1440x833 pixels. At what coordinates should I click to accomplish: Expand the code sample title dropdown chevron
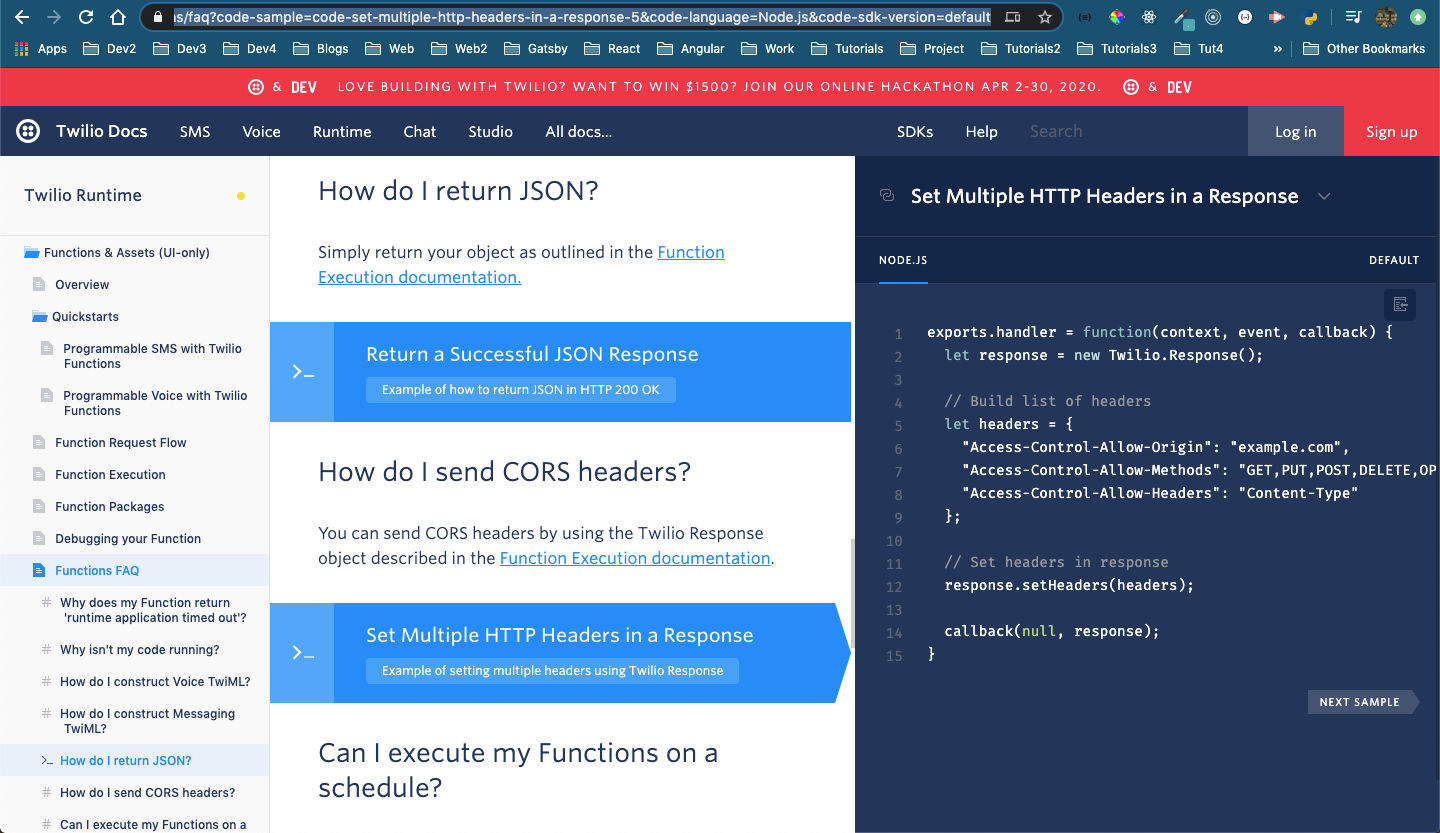(x=1324, y=196)
